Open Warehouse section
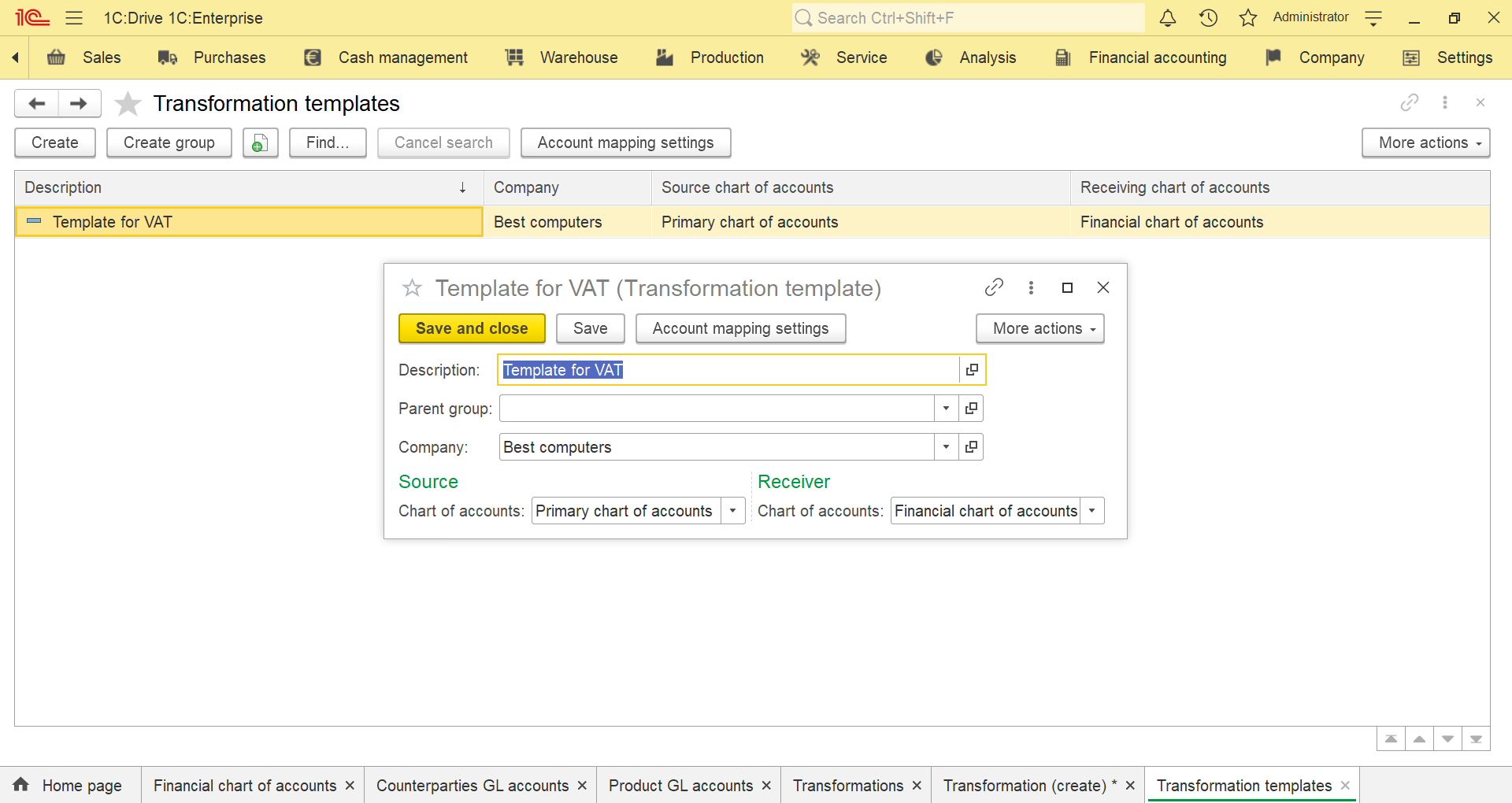This screenshot has height=803, width=1512. coord(561,57)
